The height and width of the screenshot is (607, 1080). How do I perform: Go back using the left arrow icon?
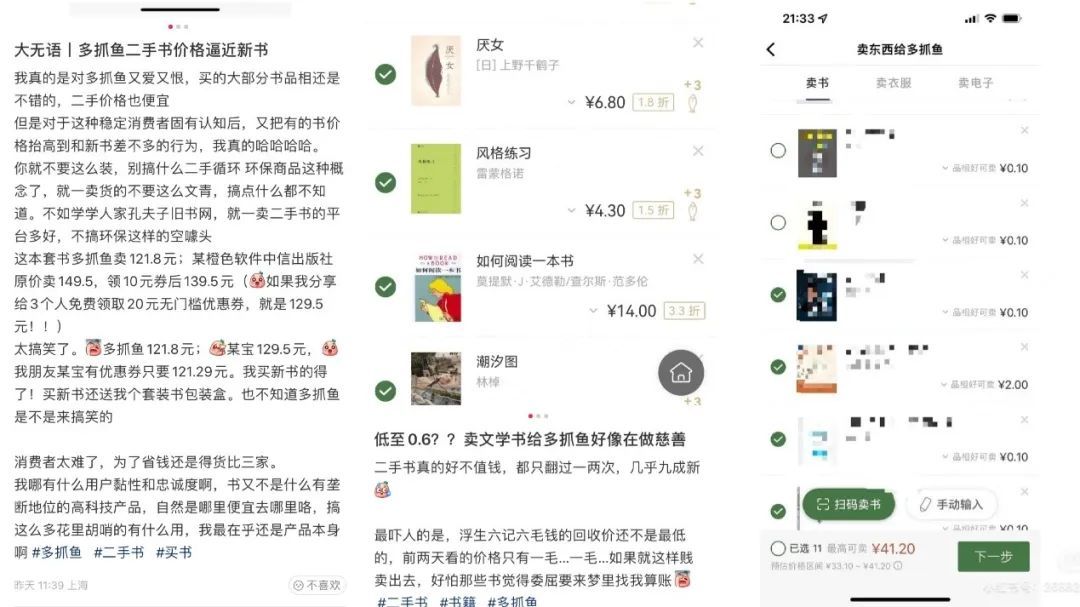[x=771, y=50]
